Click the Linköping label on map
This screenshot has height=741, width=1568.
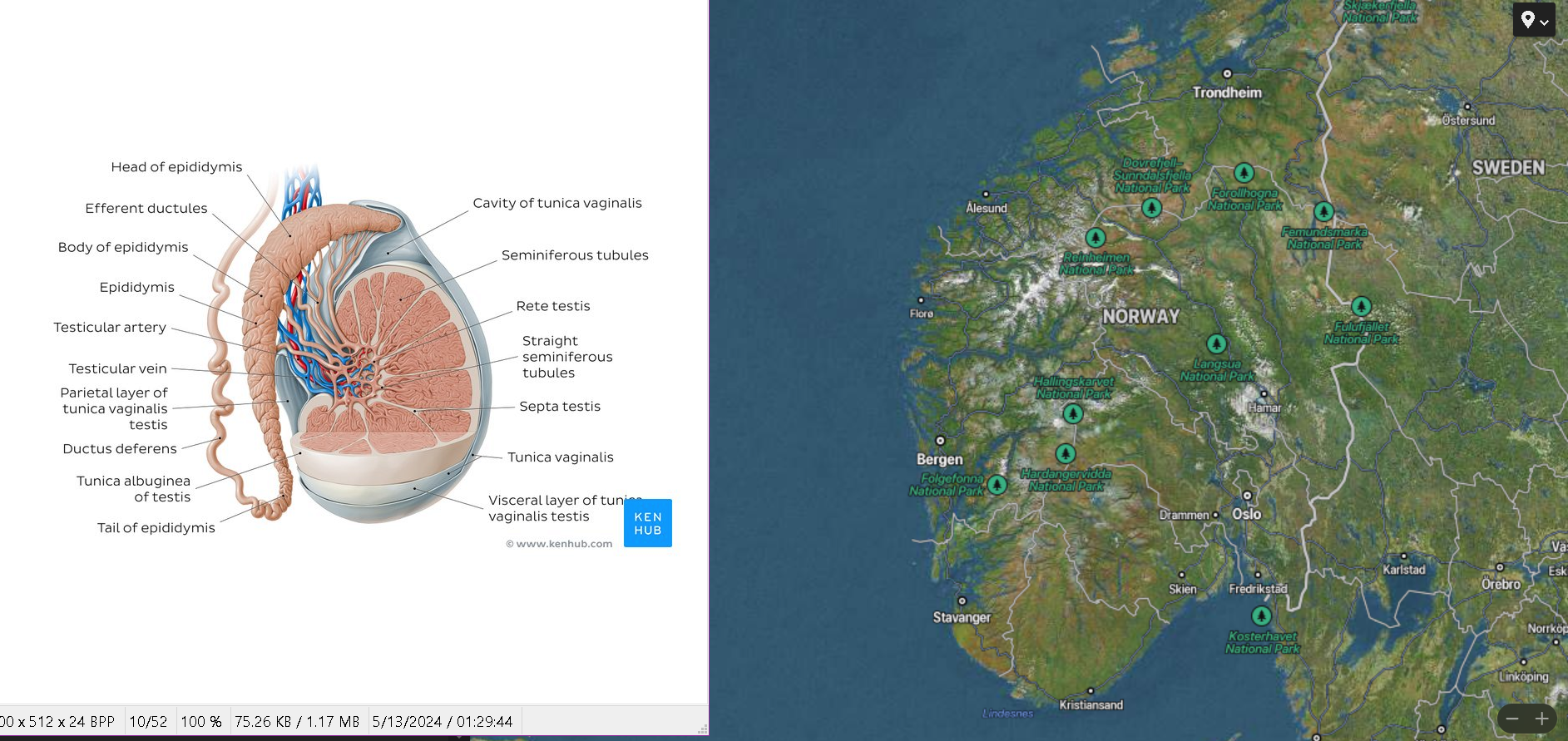(x=1524, y=677)
